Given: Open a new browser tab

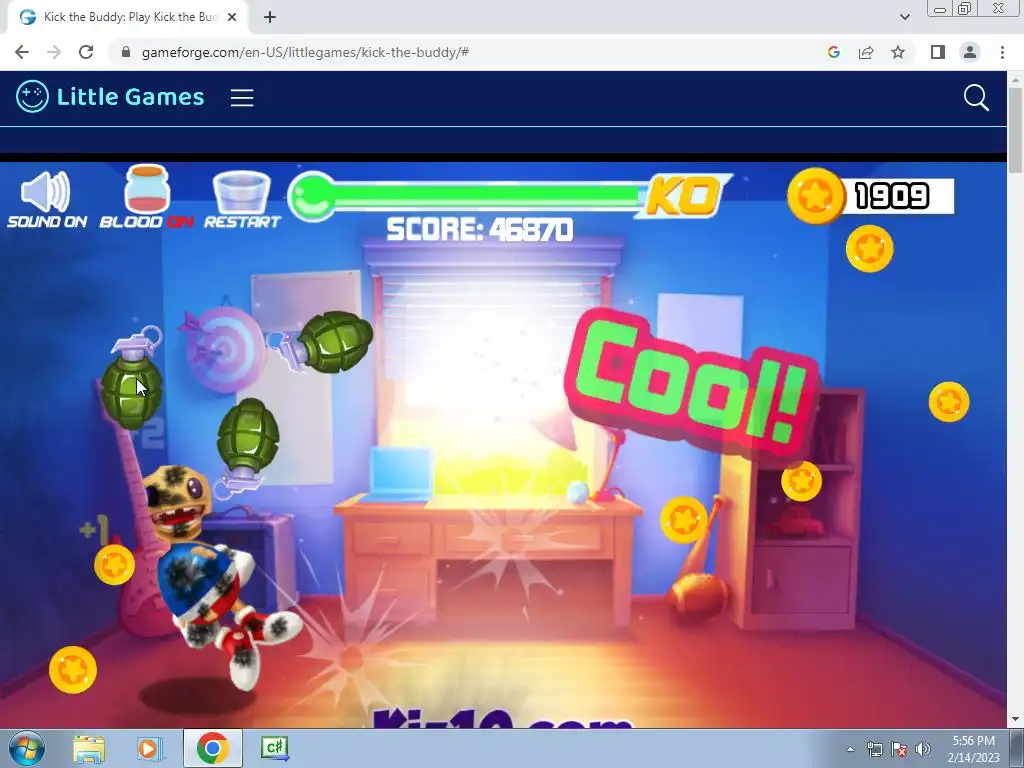Looking at the screenshot, I should click(270, 17).
